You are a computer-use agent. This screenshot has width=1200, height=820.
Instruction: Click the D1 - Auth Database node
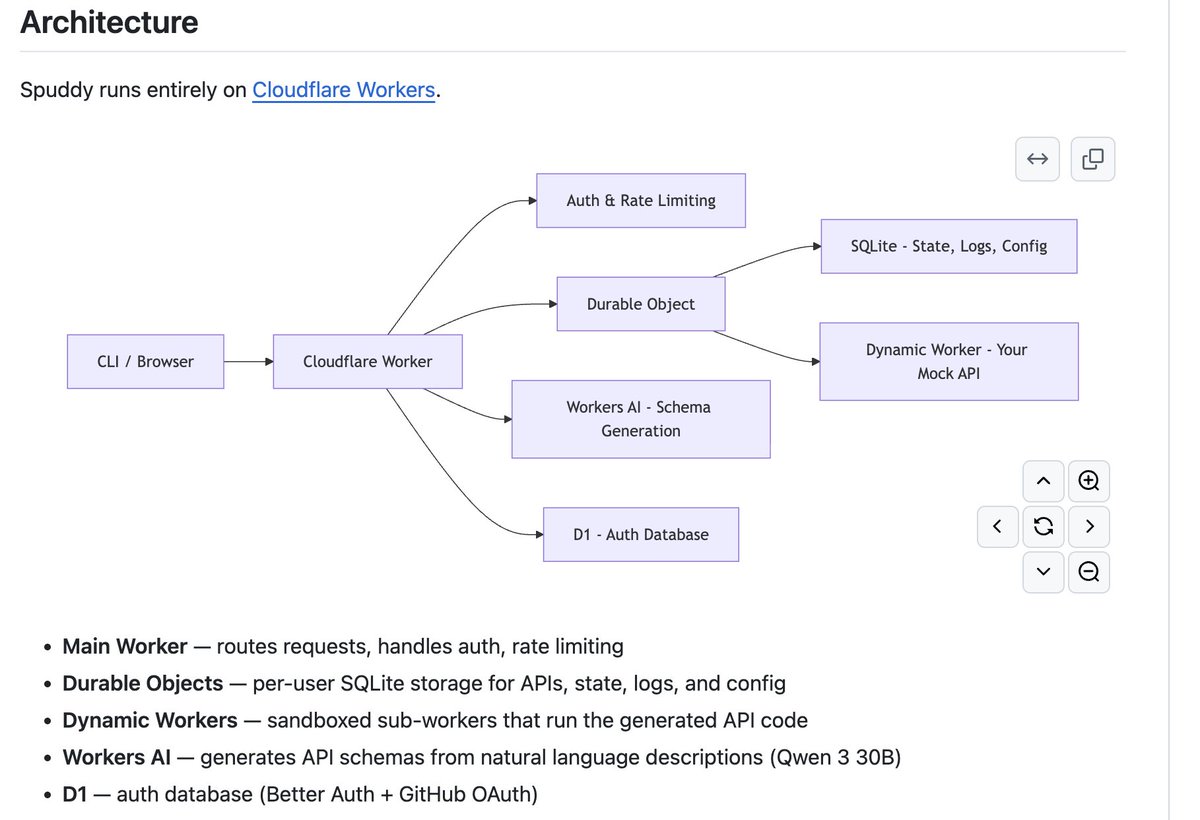[x=641, y=534]
